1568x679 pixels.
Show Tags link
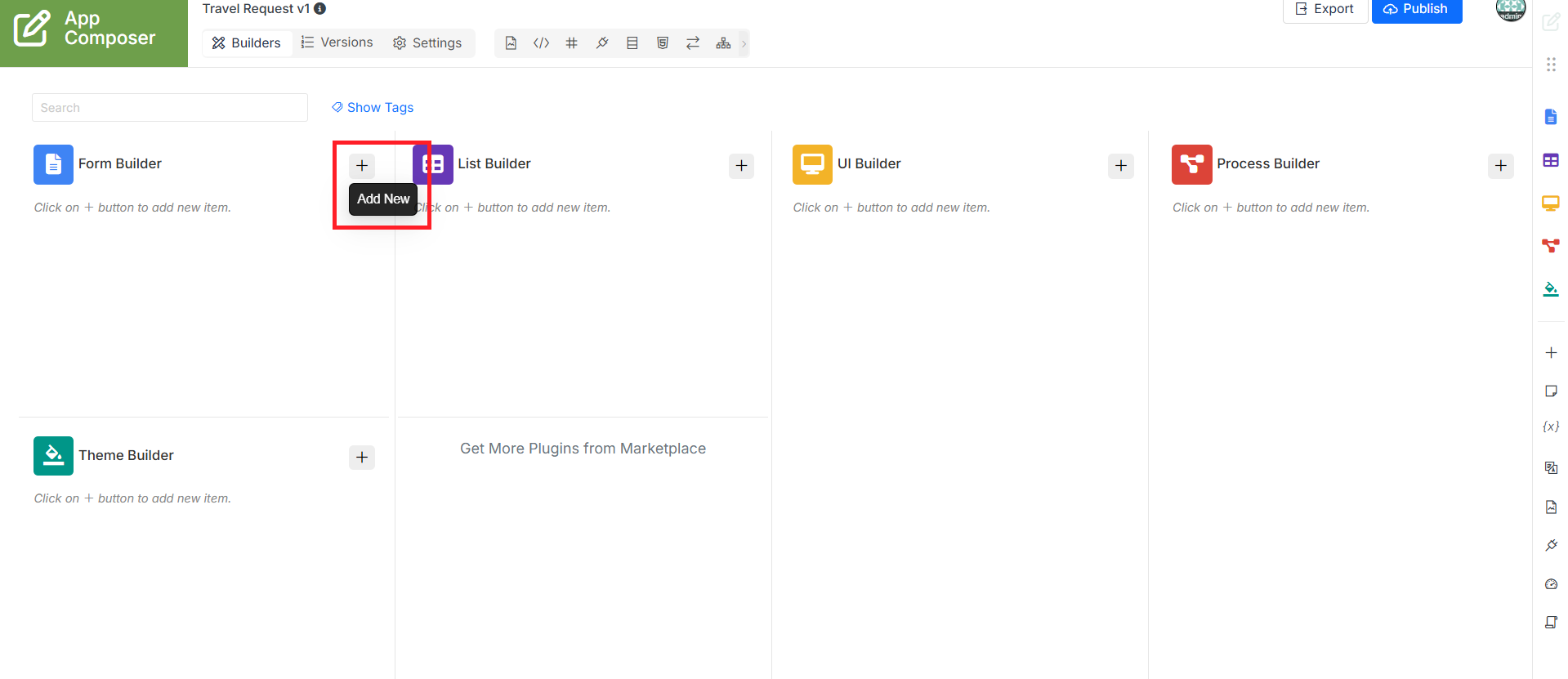pos(373,108)
